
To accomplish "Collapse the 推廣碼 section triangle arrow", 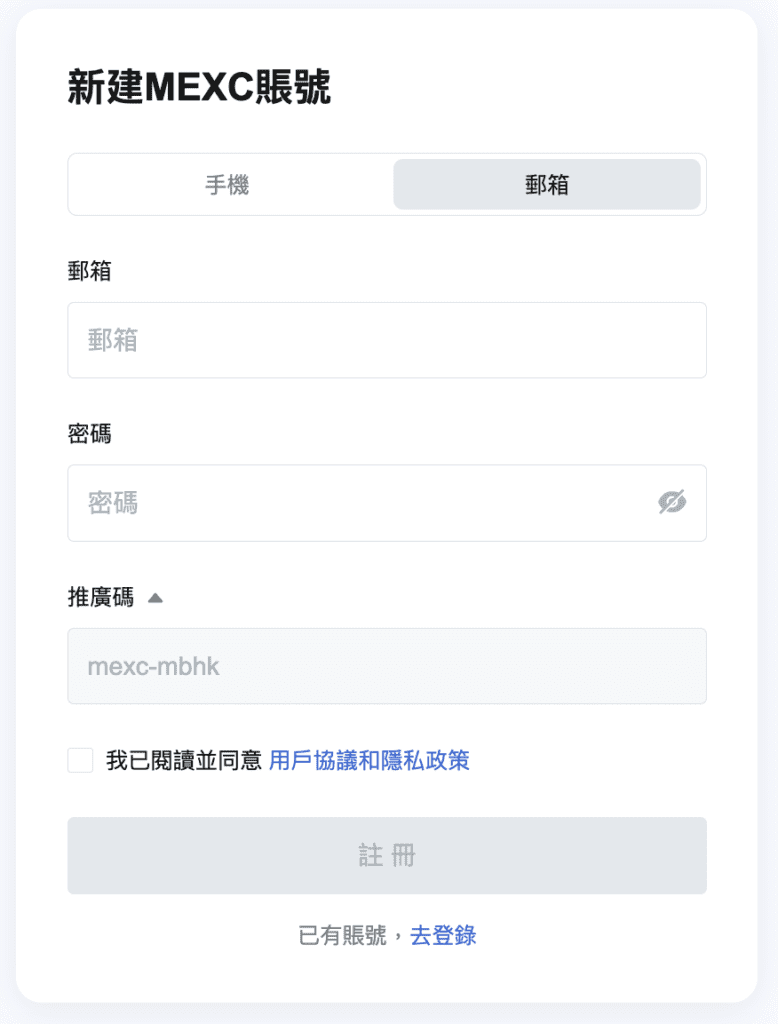I will click(155, 598).
